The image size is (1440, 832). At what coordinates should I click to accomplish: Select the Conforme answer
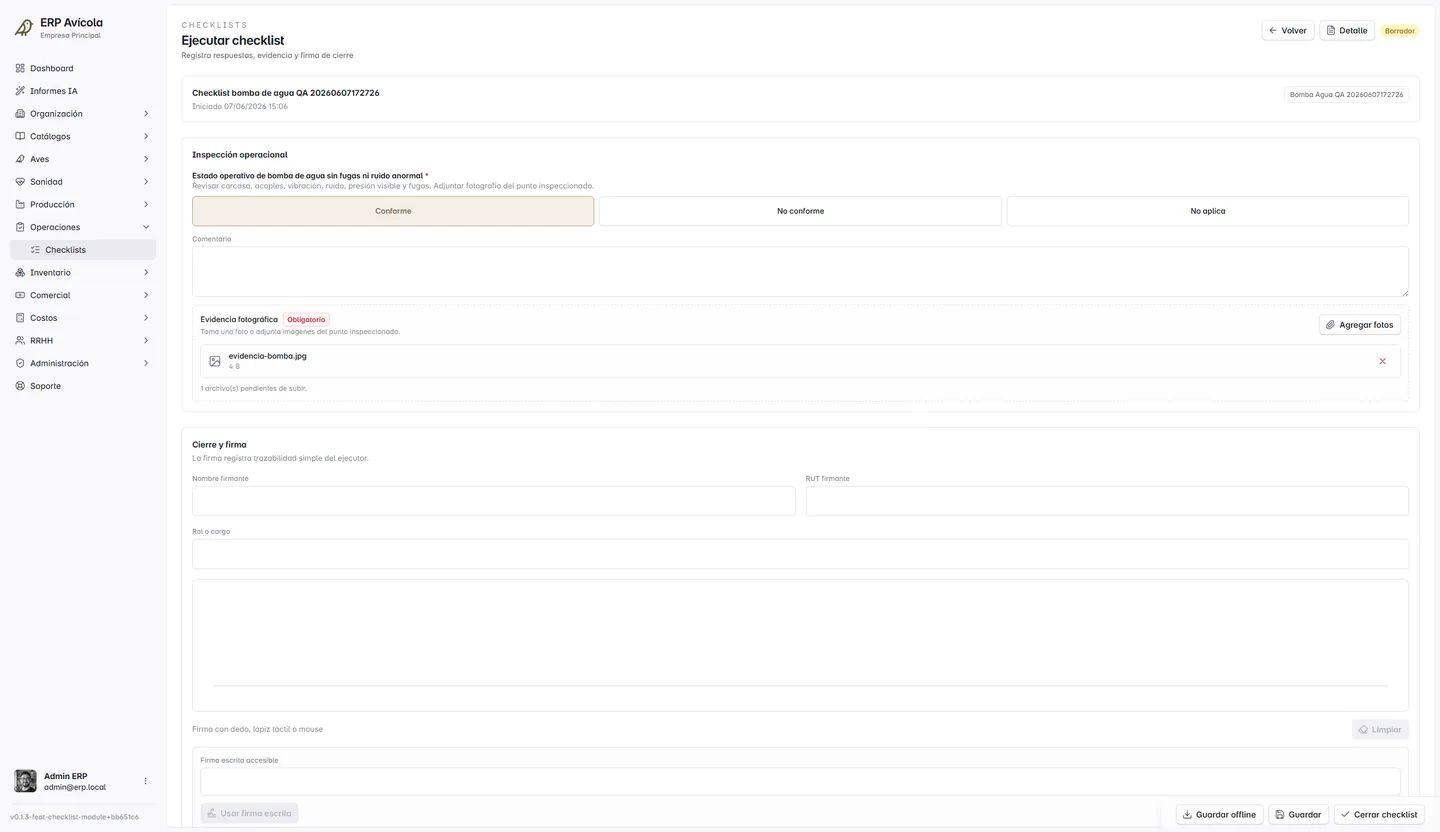point(393,211)
